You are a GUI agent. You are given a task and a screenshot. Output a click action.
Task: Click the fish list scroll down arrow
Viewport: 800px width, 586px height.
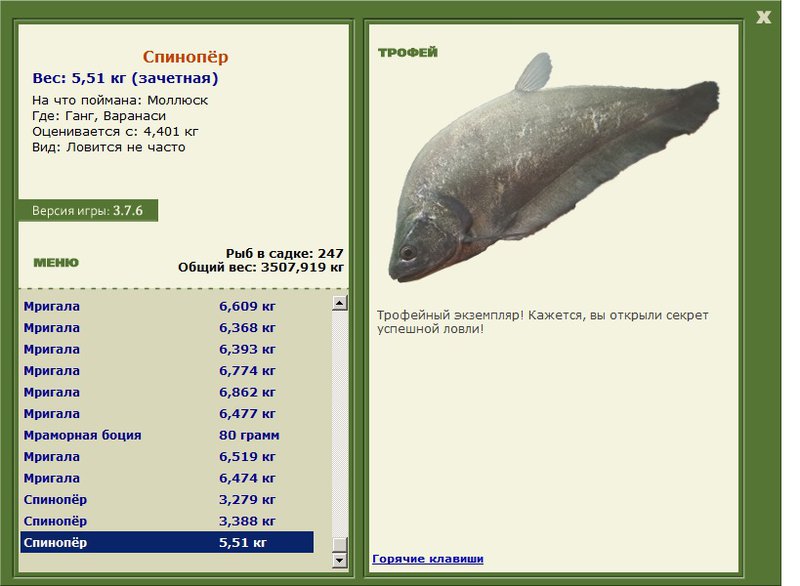click(x=339, y=560)
